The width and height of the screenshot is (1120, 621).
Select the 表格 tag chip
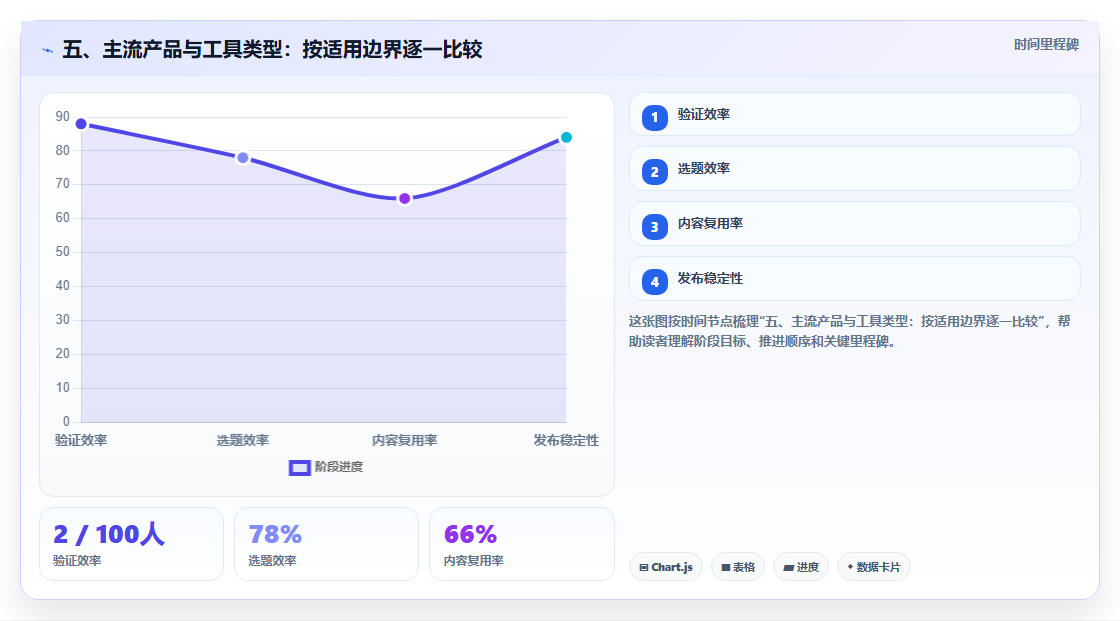[x=738, y=567]
